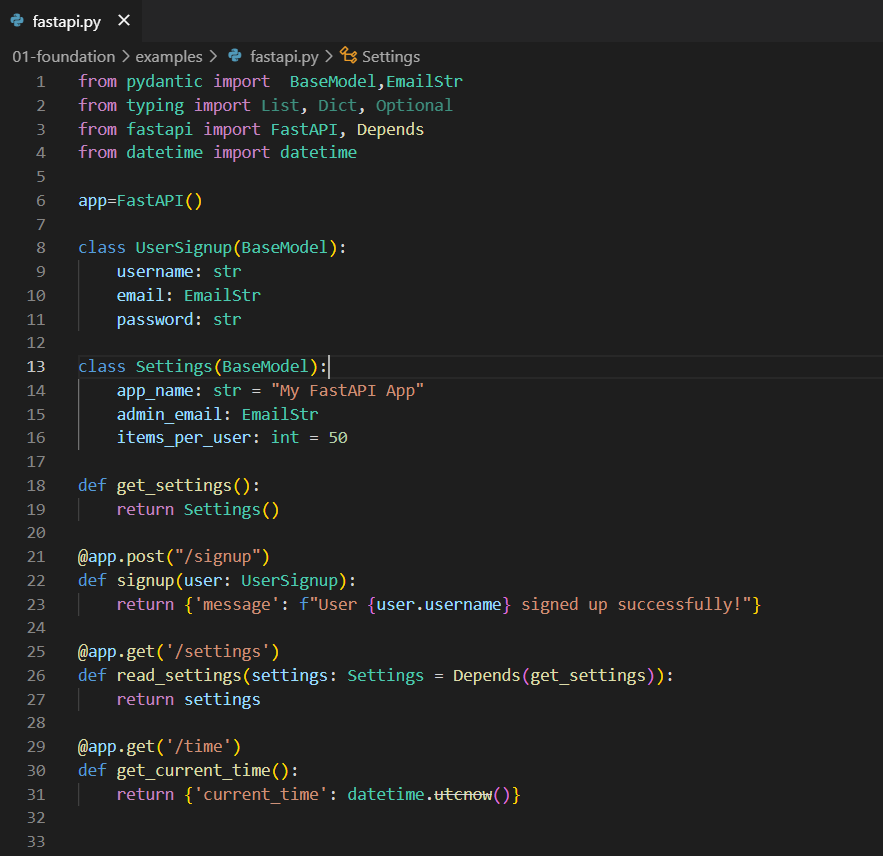Click Depends in the fastapi import line

[x=390, y=130]
